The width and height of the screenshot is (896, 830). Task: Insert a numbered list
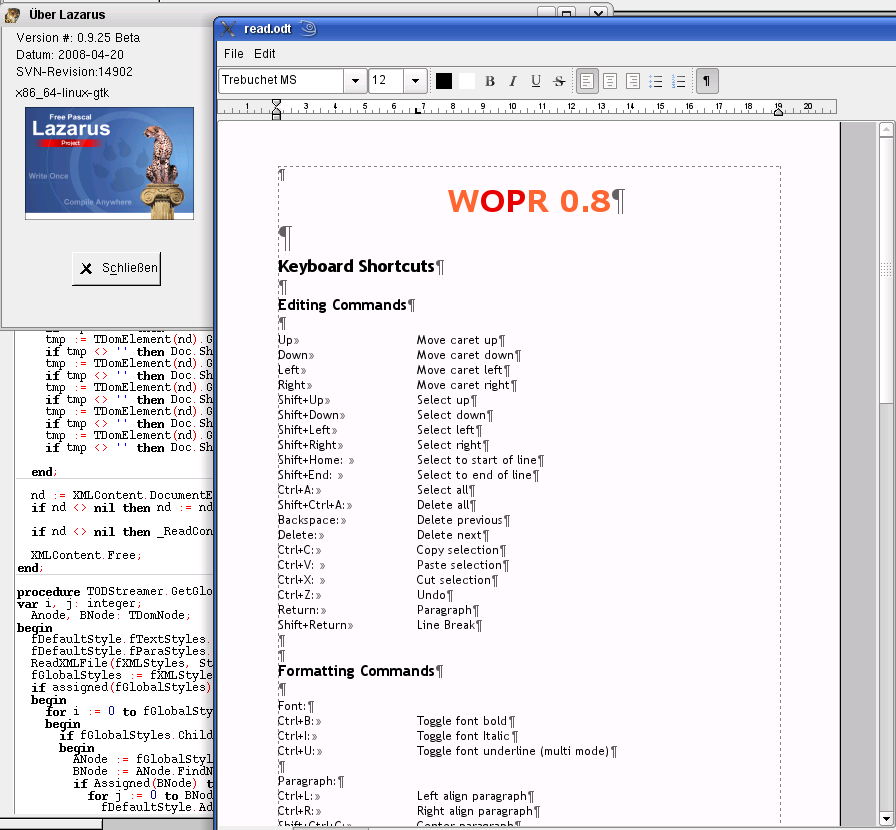click(x=680, y=81)
